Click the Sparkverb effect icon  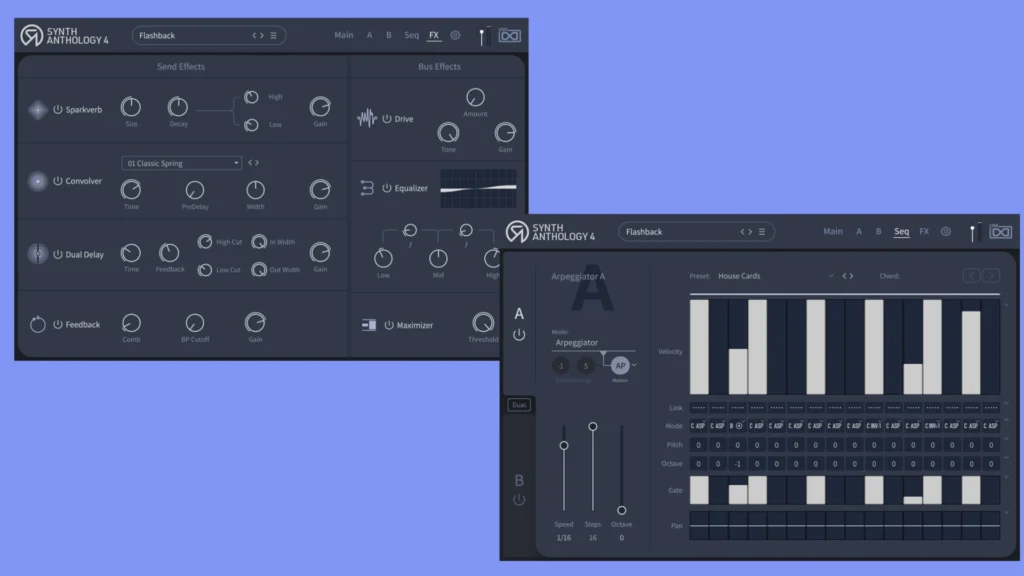tap(37, 109)
